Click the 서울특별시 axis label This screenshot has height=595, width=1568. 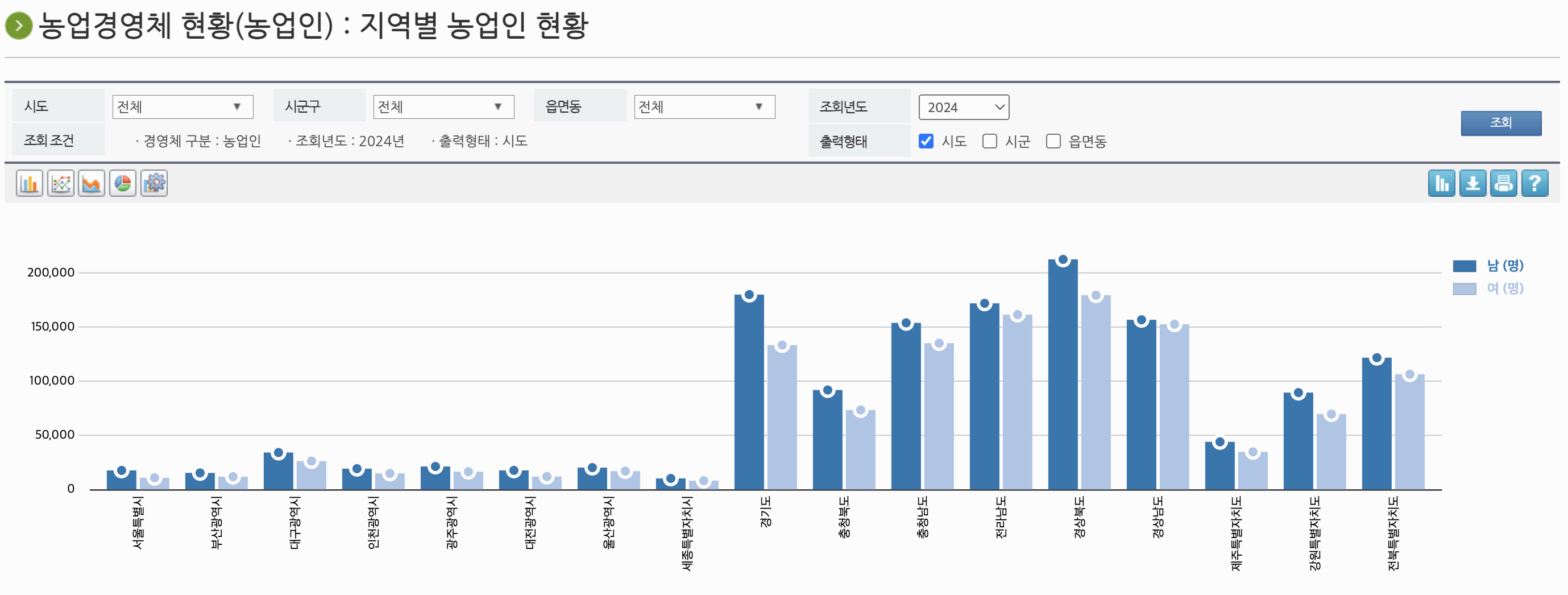tap(138, 523)
